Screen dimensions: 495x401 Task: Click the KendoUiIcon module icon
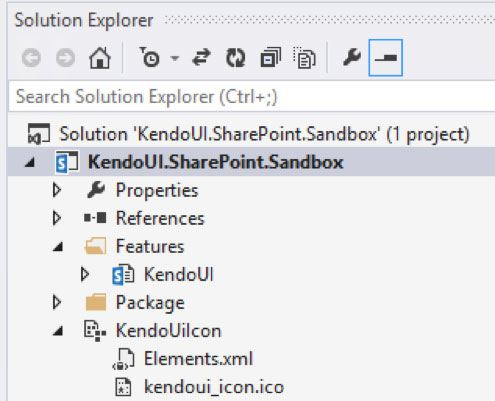pyautogui.click(x=95, y=331)
